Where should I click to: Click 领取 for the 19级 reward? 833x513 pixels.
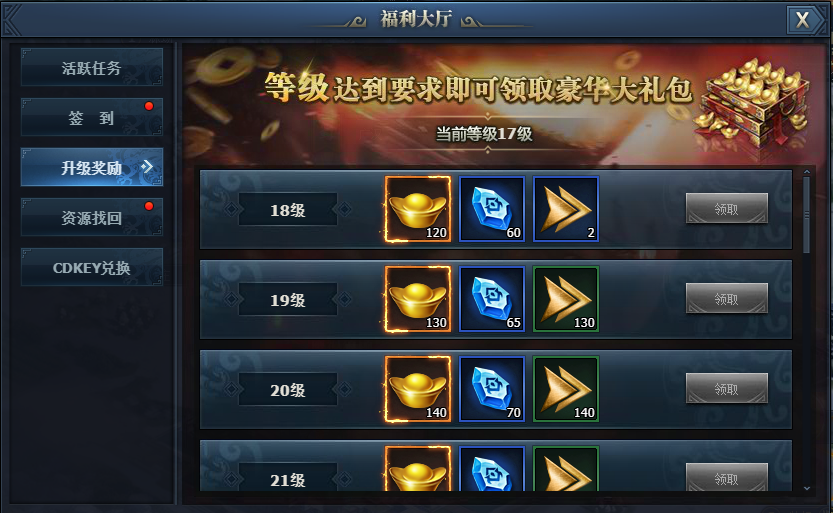(x=727, y=298)
